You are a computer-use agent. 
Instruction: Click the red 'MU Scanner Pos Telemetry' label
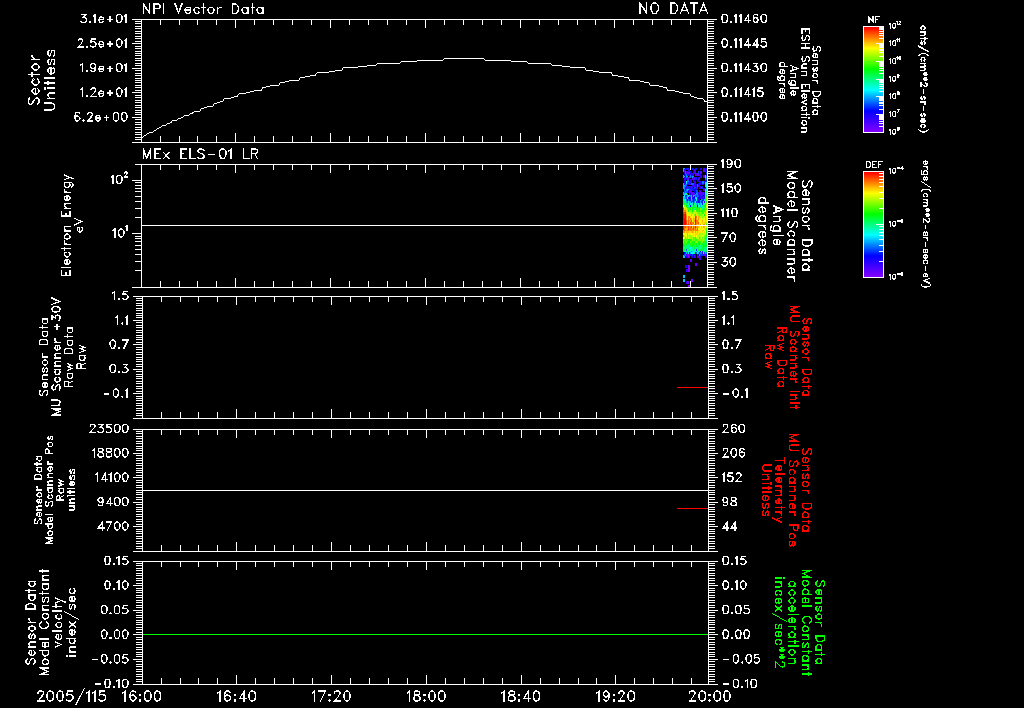coord(786,490)
